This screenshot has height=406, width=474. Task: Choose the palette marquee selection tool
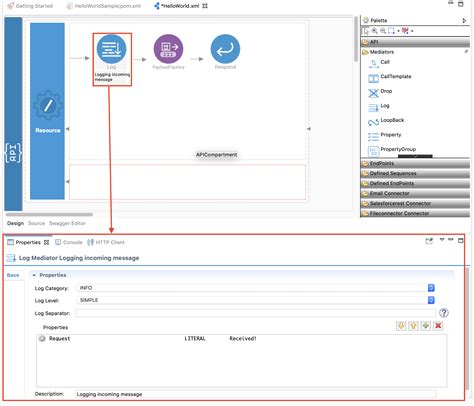391,31
